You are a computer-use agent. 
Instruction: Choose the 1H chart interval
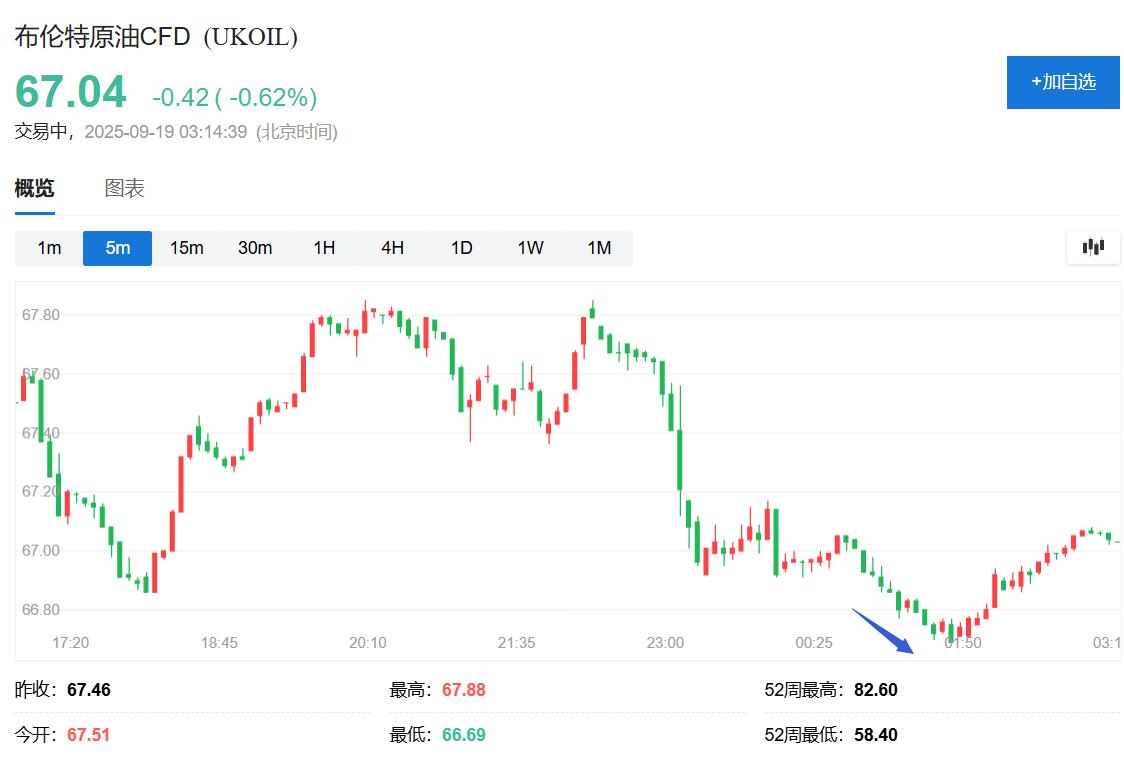(x=324, y=248)
